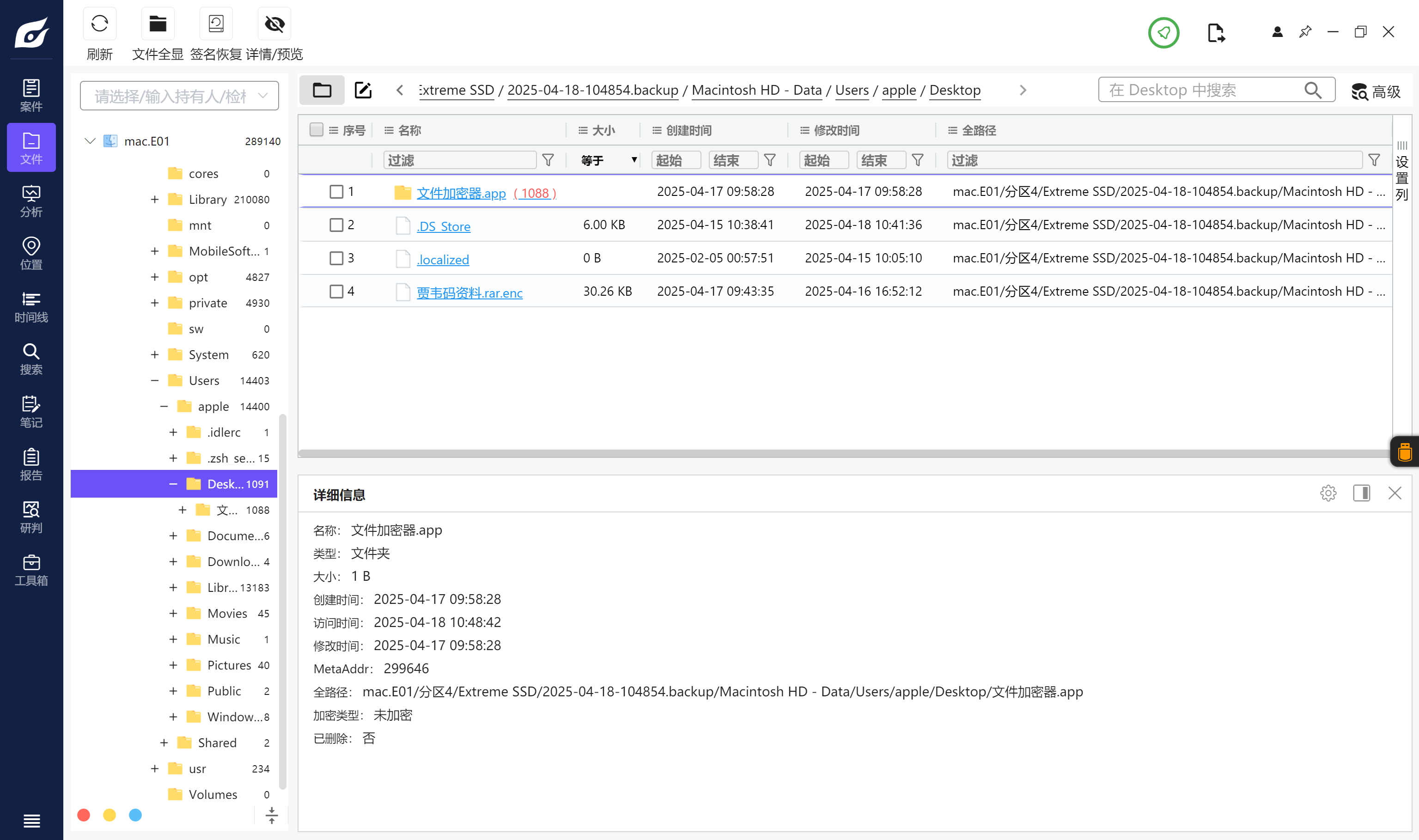The height and width of the screenshot is (840, 1419).
Task: Open 高级 advanced search
Action: [x=1376, y=91]
